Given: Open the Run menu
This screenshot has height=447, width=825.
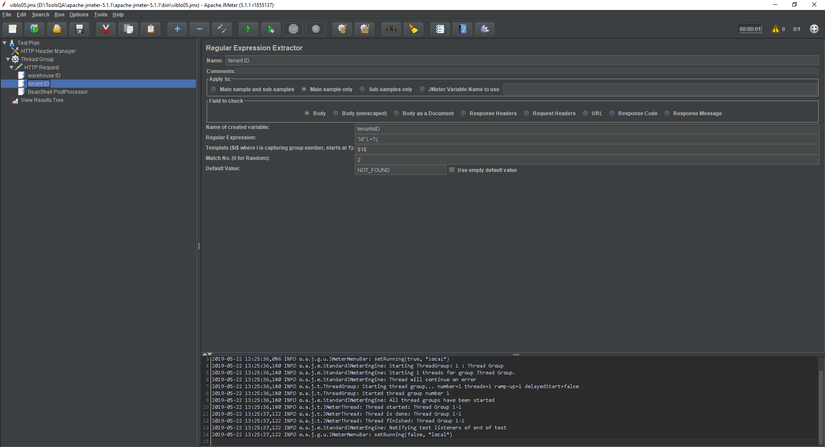Looking at the screenshot, I should (59, 15).
